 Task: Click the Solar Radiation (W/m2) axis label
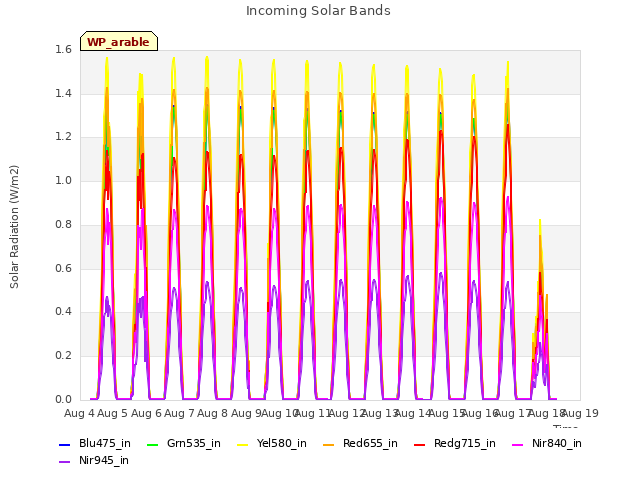click(x=14, y=227)
